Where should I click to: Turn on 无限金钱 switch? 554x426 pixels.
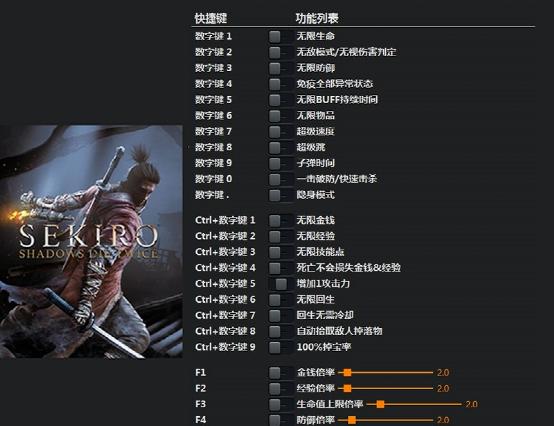pos(281,220)
